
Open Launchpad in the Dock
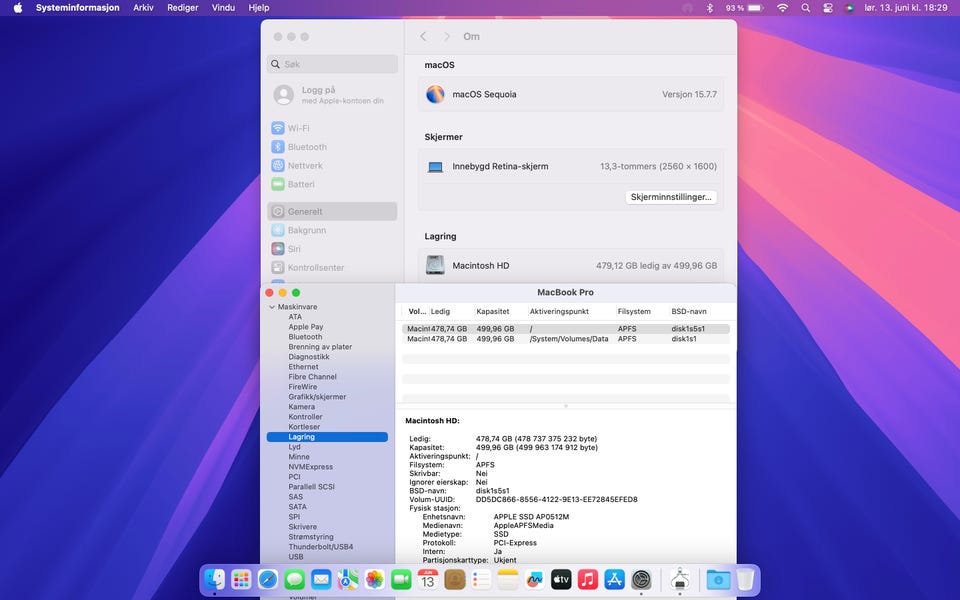(x=241, y=579)
